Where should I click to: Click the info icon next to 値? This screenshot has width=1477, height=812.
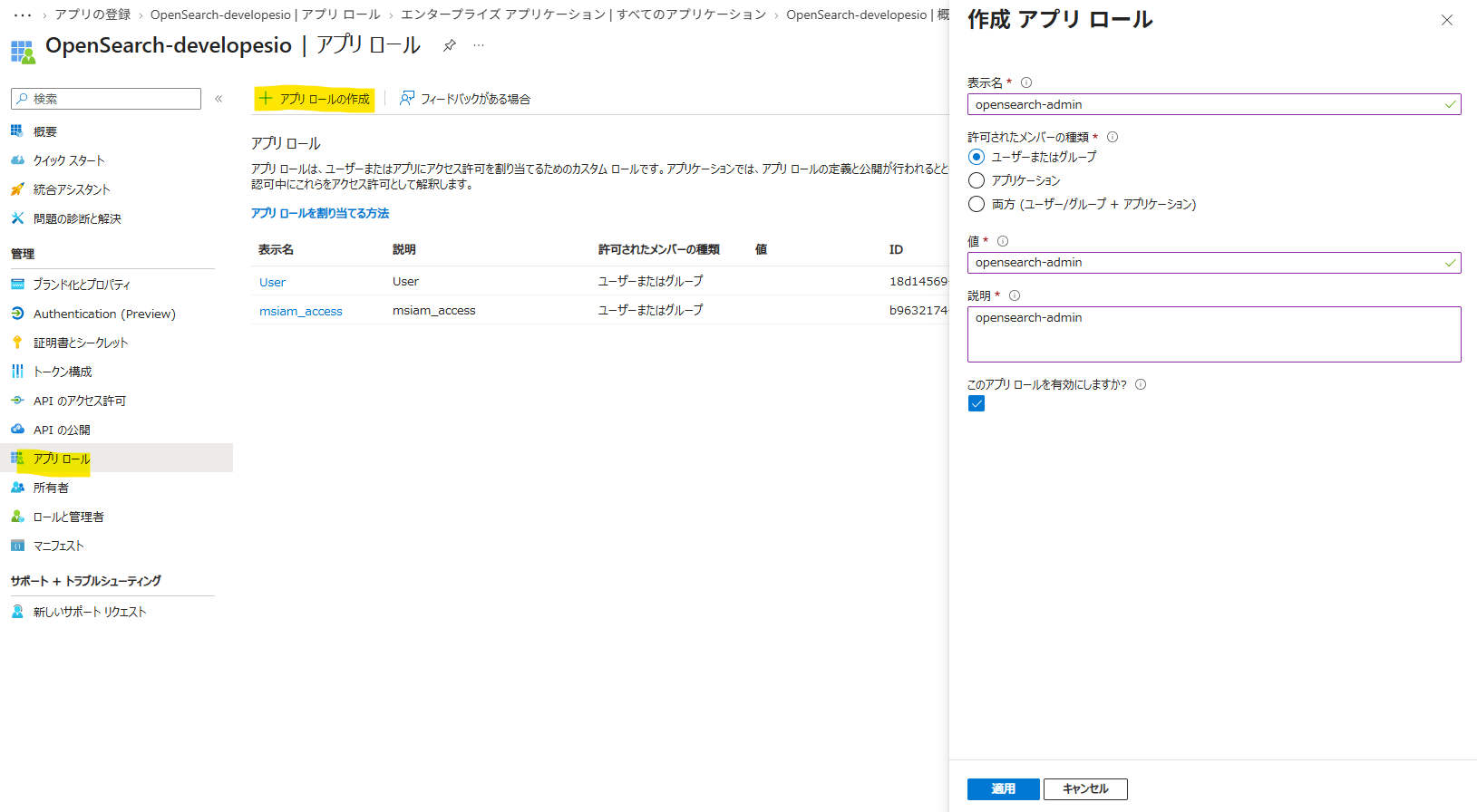(x=1003, y=241)
